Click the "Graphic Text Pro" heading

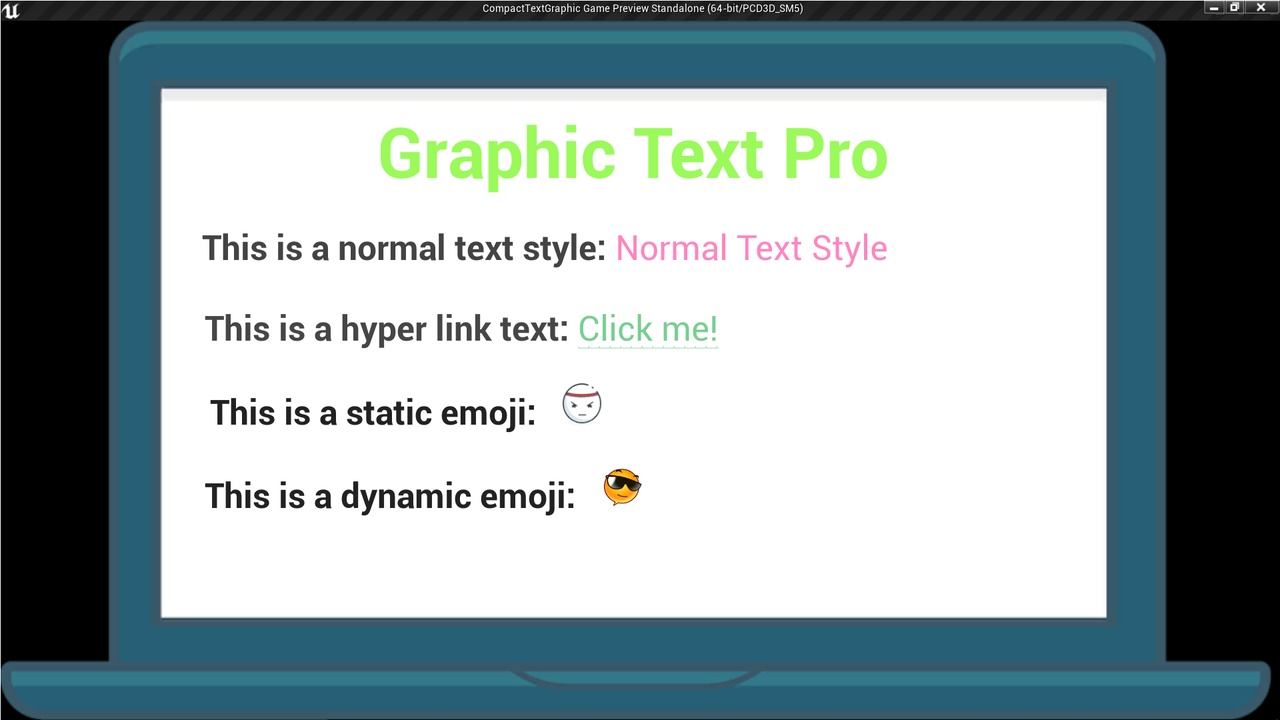(x=633, y=155)
